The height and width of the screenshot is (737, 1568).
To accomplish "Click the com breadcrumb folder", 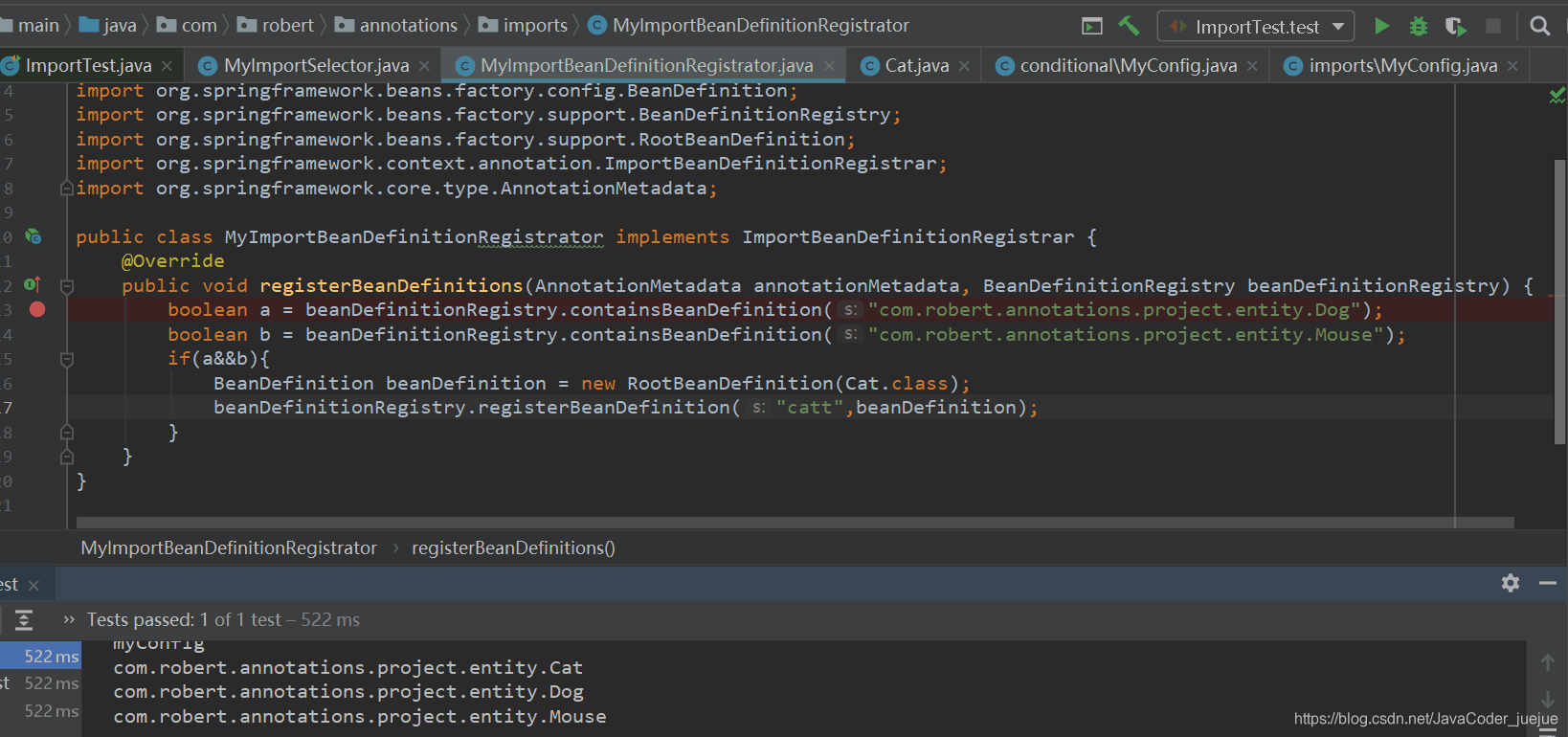I will tap(188, 25).
